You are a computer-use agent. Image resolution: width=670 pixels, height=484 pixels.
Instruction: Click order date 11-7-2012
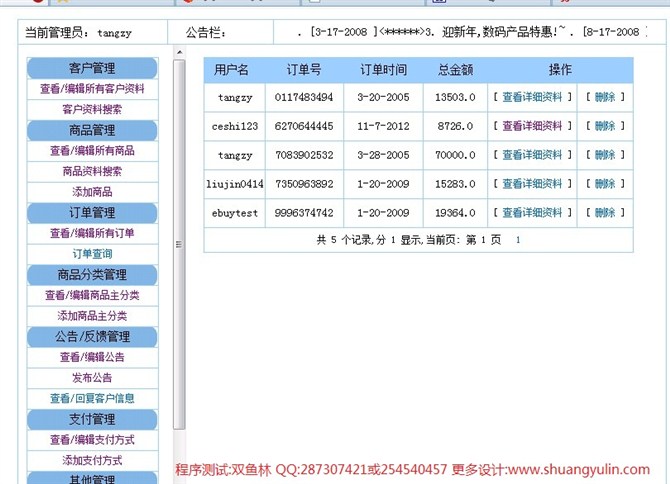tap(383, 126)
